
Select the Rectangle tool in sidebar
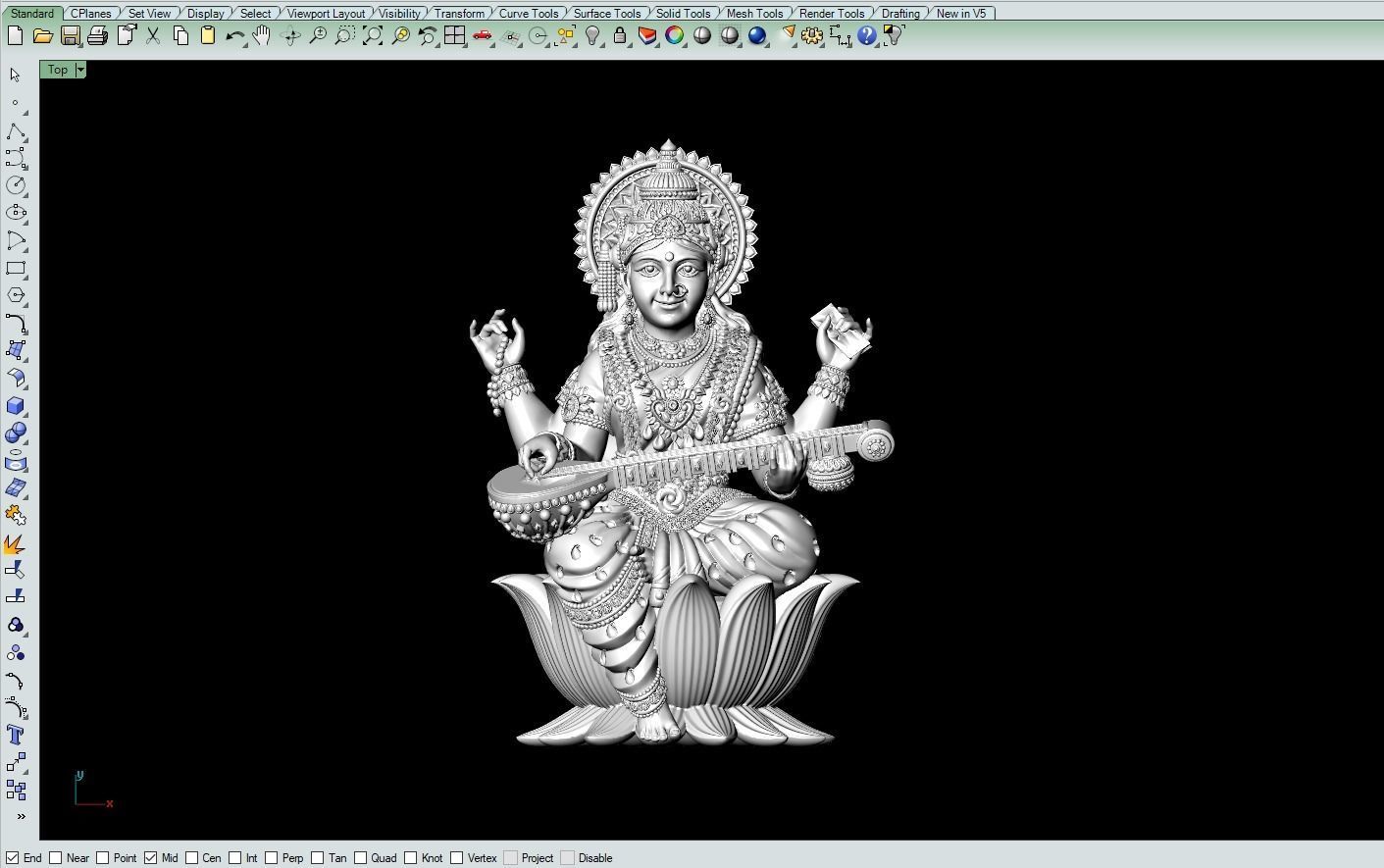tap(16, 268)
